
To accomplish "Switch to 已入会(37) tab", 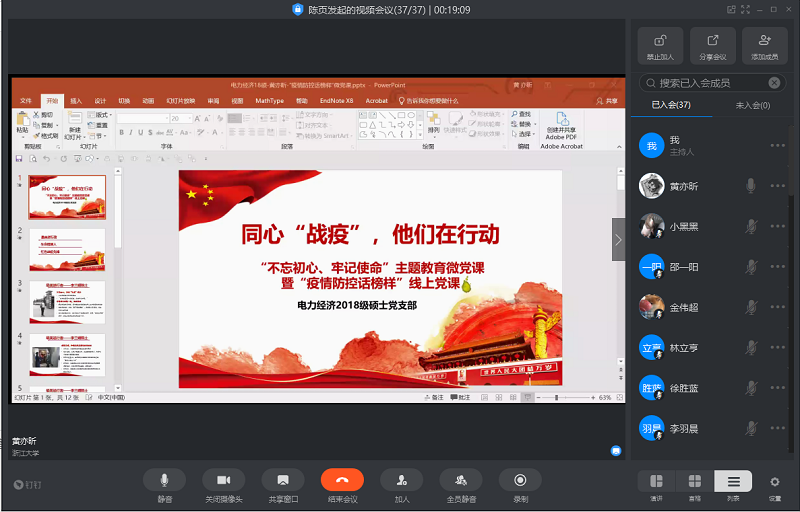I will tap(671, 105).
